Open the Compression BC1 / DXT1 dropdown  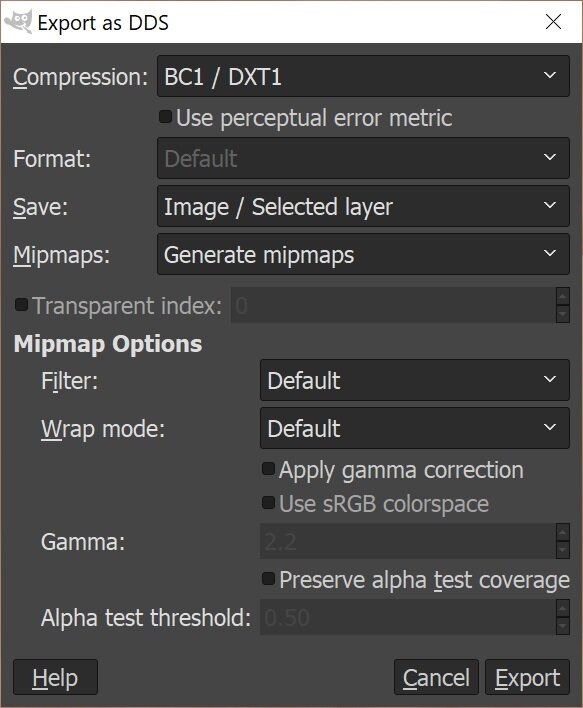pyautogui.click(x=363, y=76)
